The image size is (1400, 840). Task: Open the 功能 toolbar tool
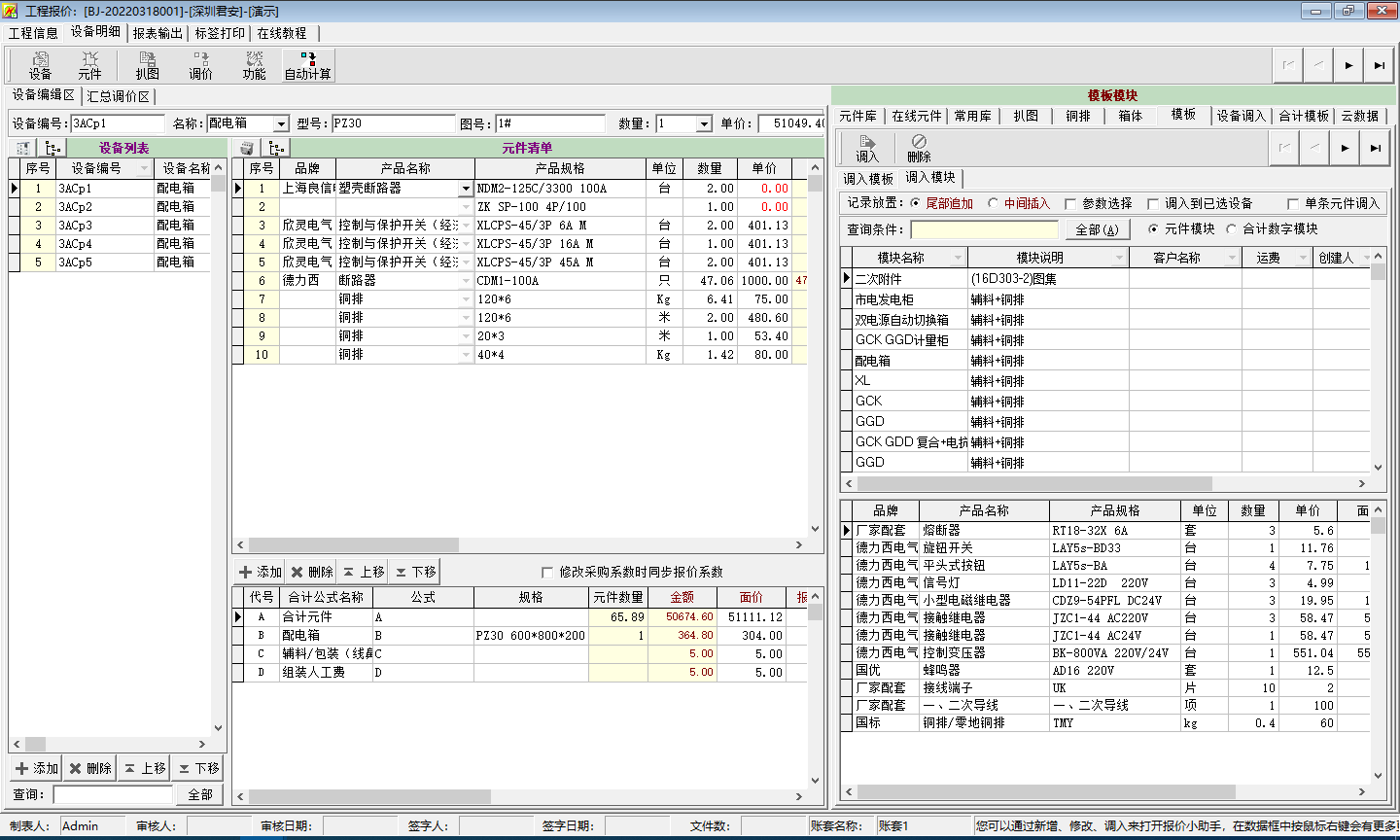click(x=254, y=65)
